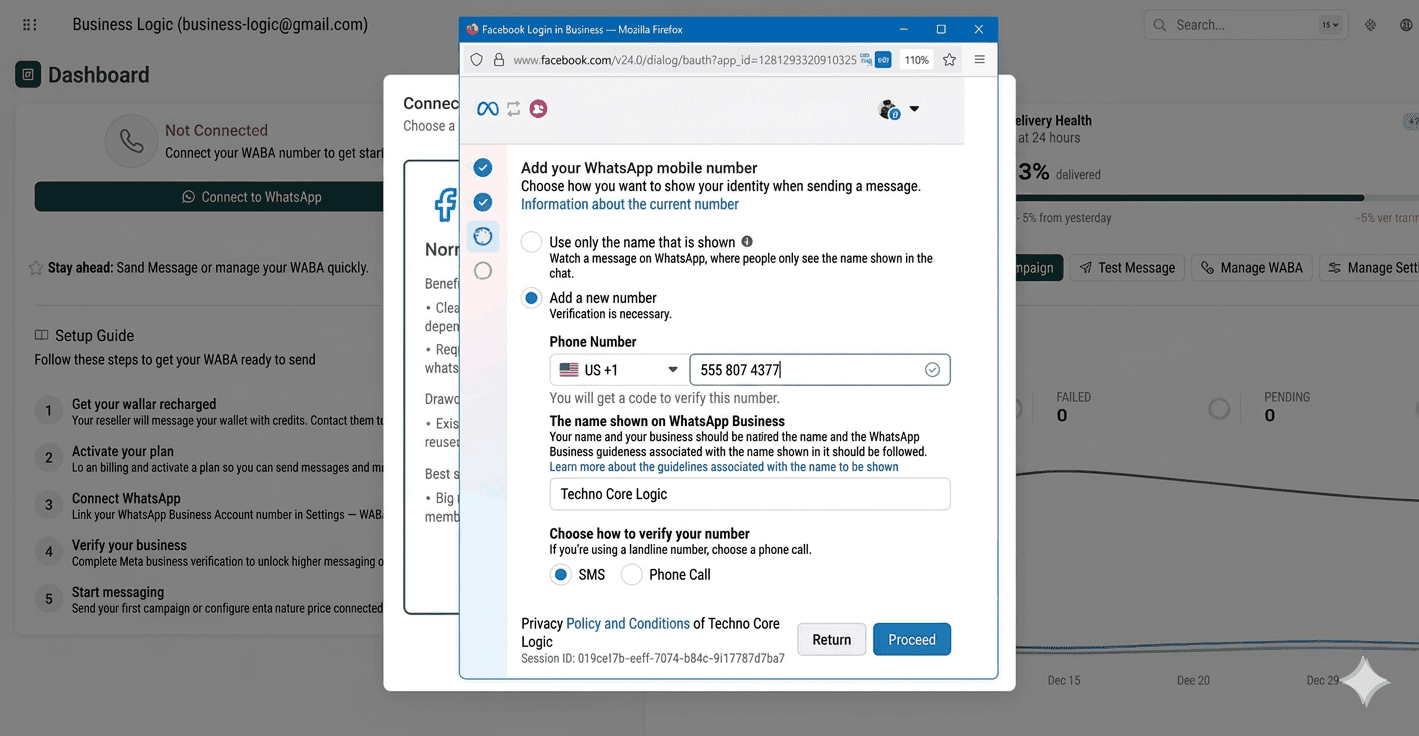Viewport: 1419px width, 736px height.
Task: Click the PENDING count stat
Action: (x=1286, y=406)
